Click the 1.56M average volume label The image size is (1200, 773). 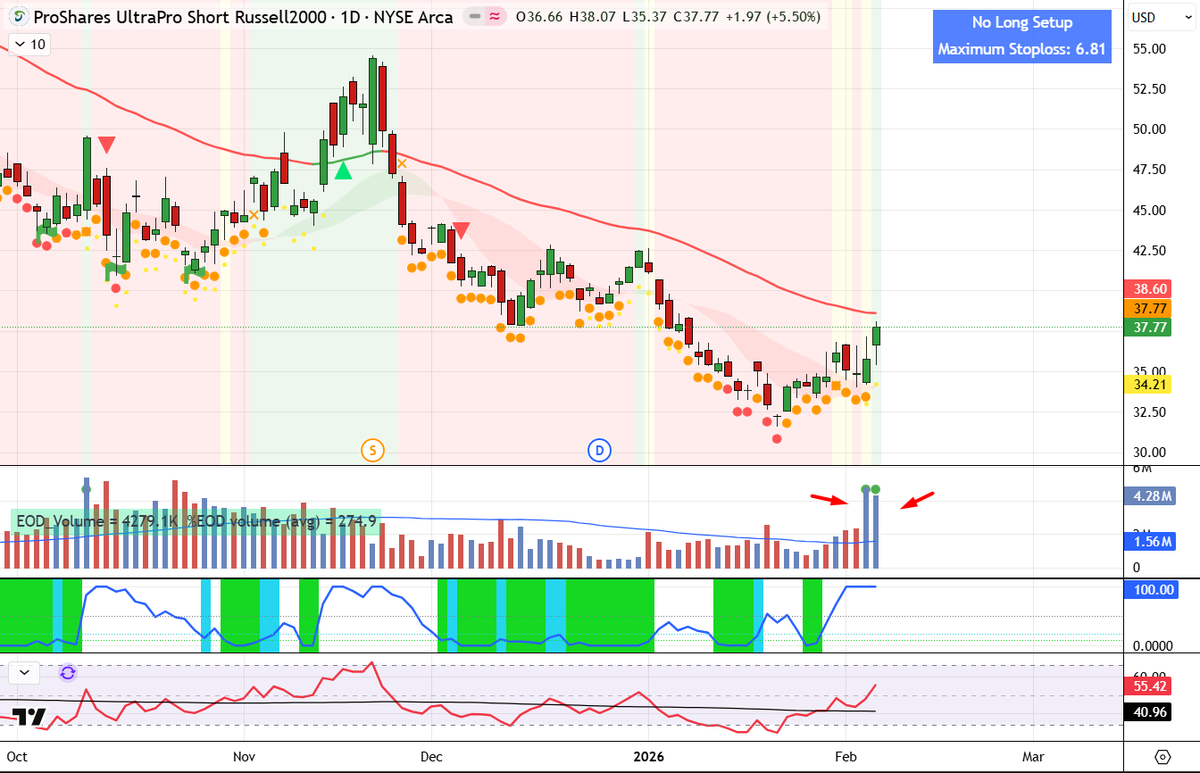click(x=1152, y=541)
